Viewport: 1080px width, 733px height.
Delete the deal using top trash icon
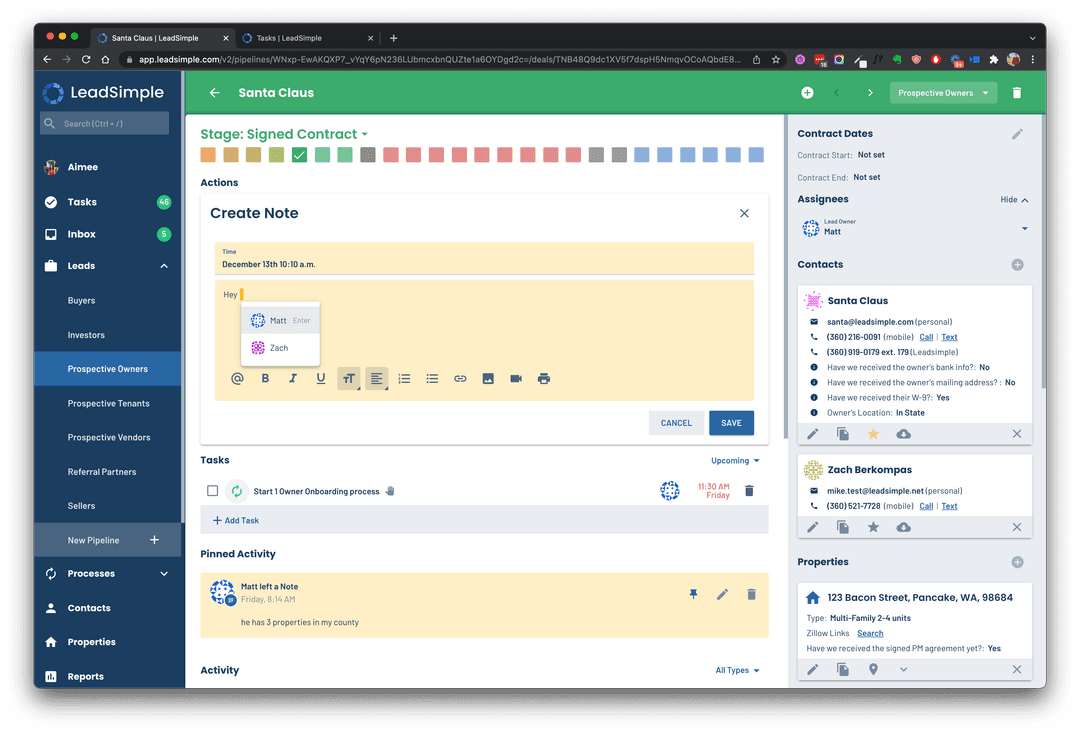click(x=1017, y=93)
